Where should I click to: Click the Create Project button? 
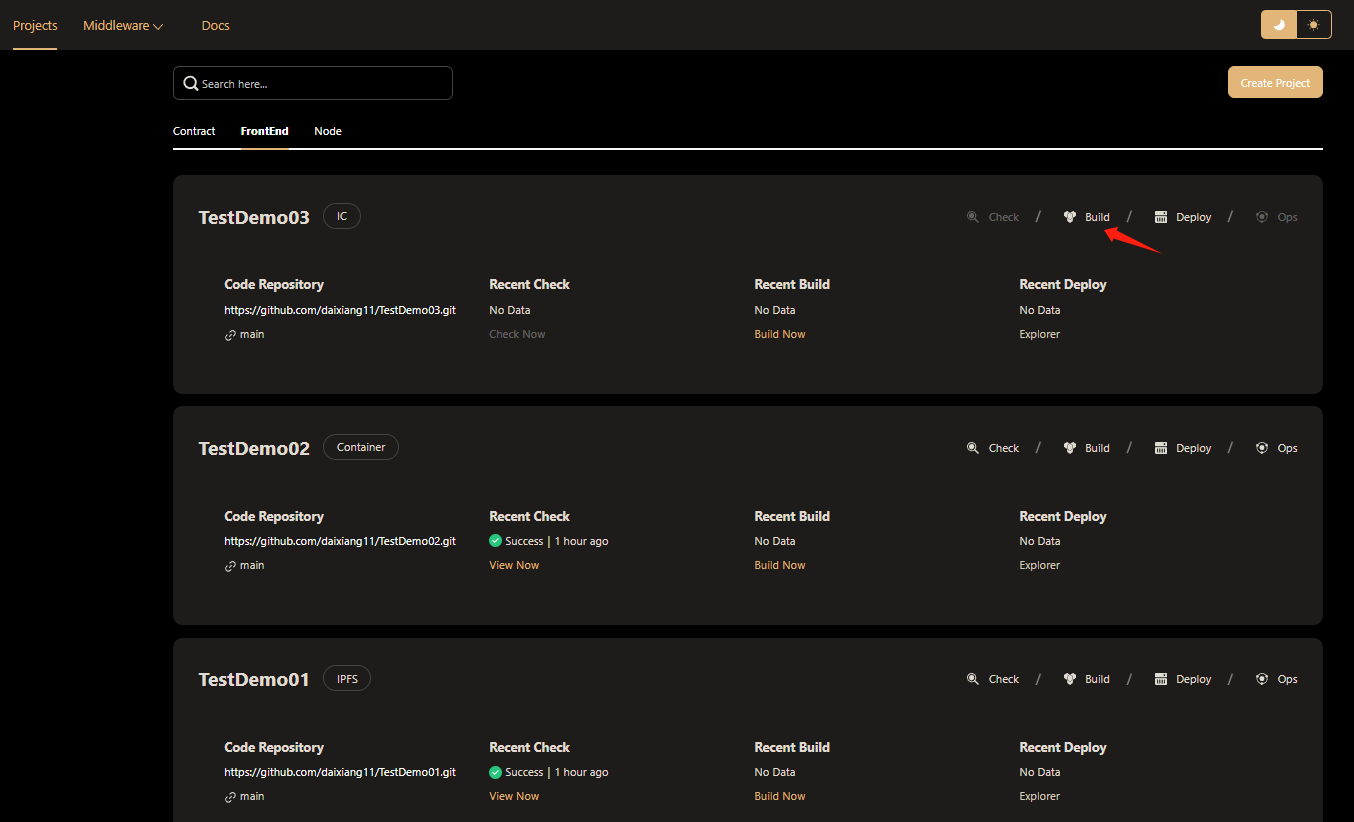(1275, 83)
